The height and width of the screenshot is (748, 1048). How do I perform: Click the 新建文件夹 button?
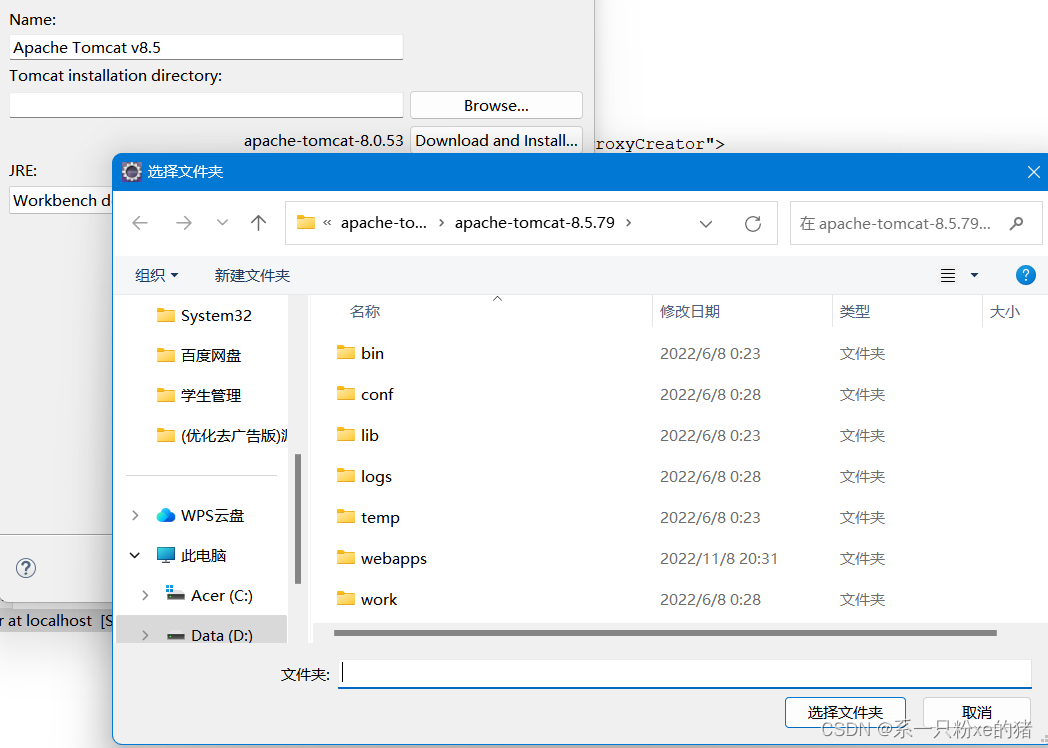[x=252, y=274]
